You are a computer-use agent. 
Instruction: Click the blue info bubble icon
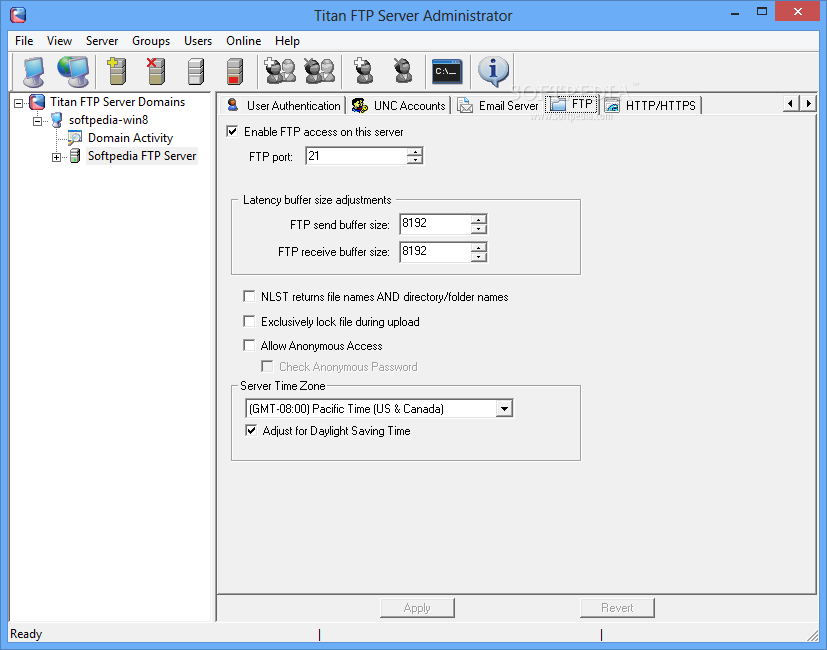click(x=494, y=71)
